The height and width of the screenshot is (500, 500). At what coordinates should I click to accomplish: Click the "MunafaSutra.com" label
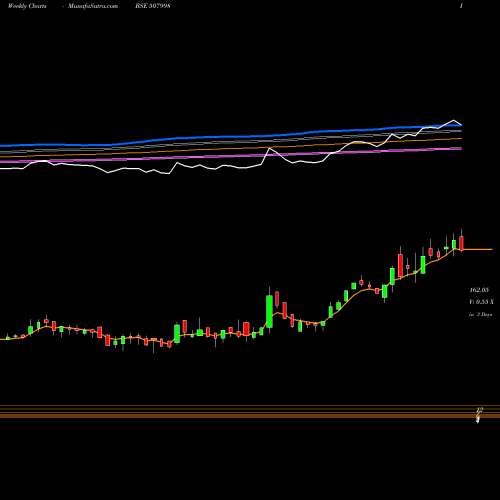pyautogui.click(x=93, y=6)
